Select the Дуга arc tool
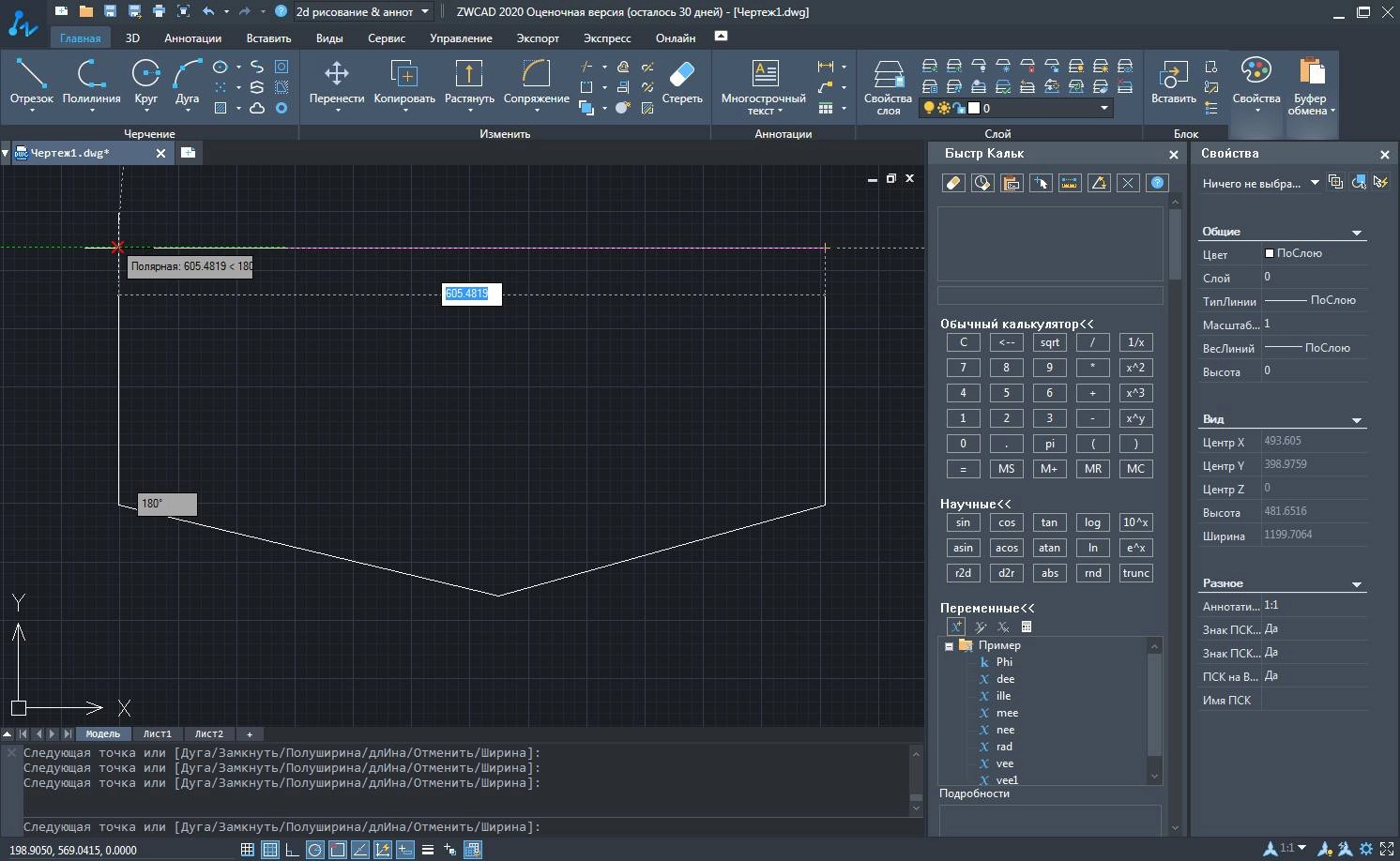The height and width of the screenshot is (861, 1400). coord(187,82)
